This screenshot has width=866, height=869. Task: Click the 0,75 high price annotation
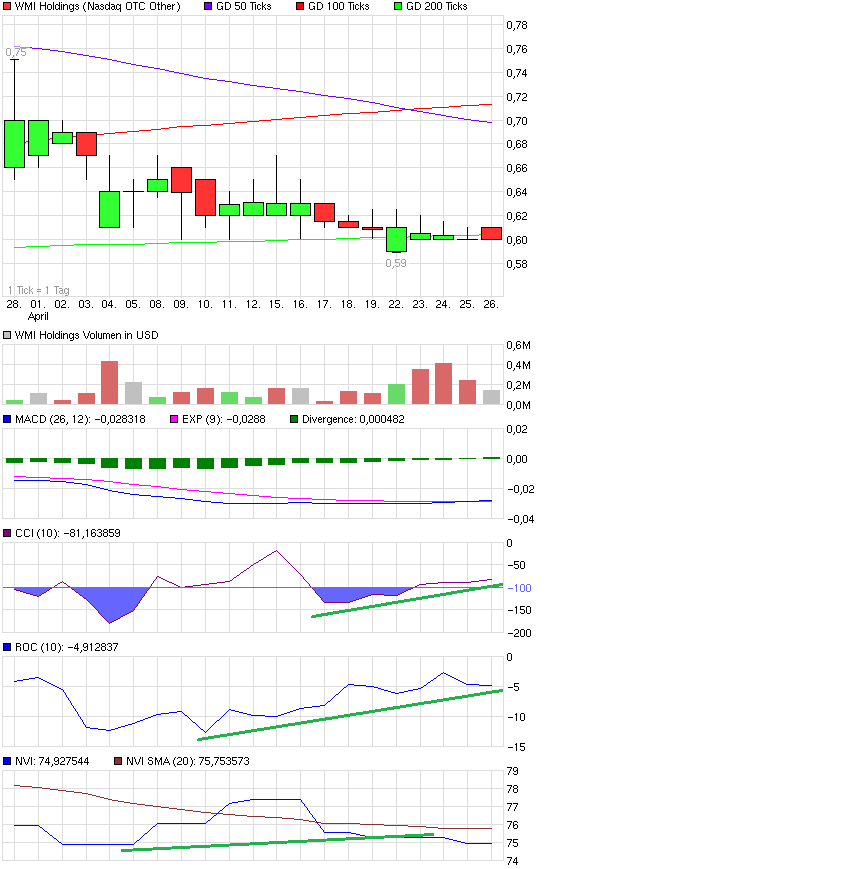coord(16,52)
